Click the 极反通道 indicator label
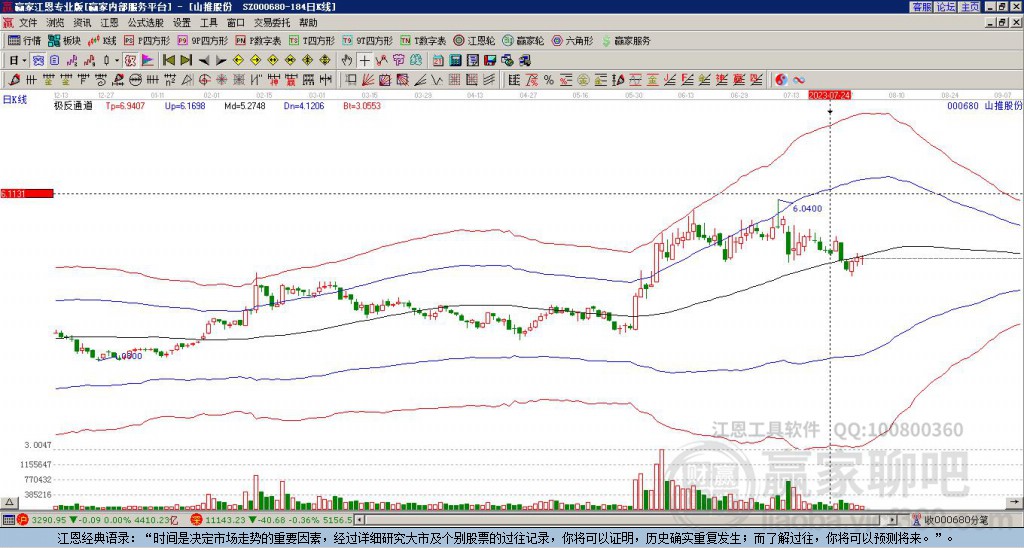1024x548 pixels. coord(73,105)
